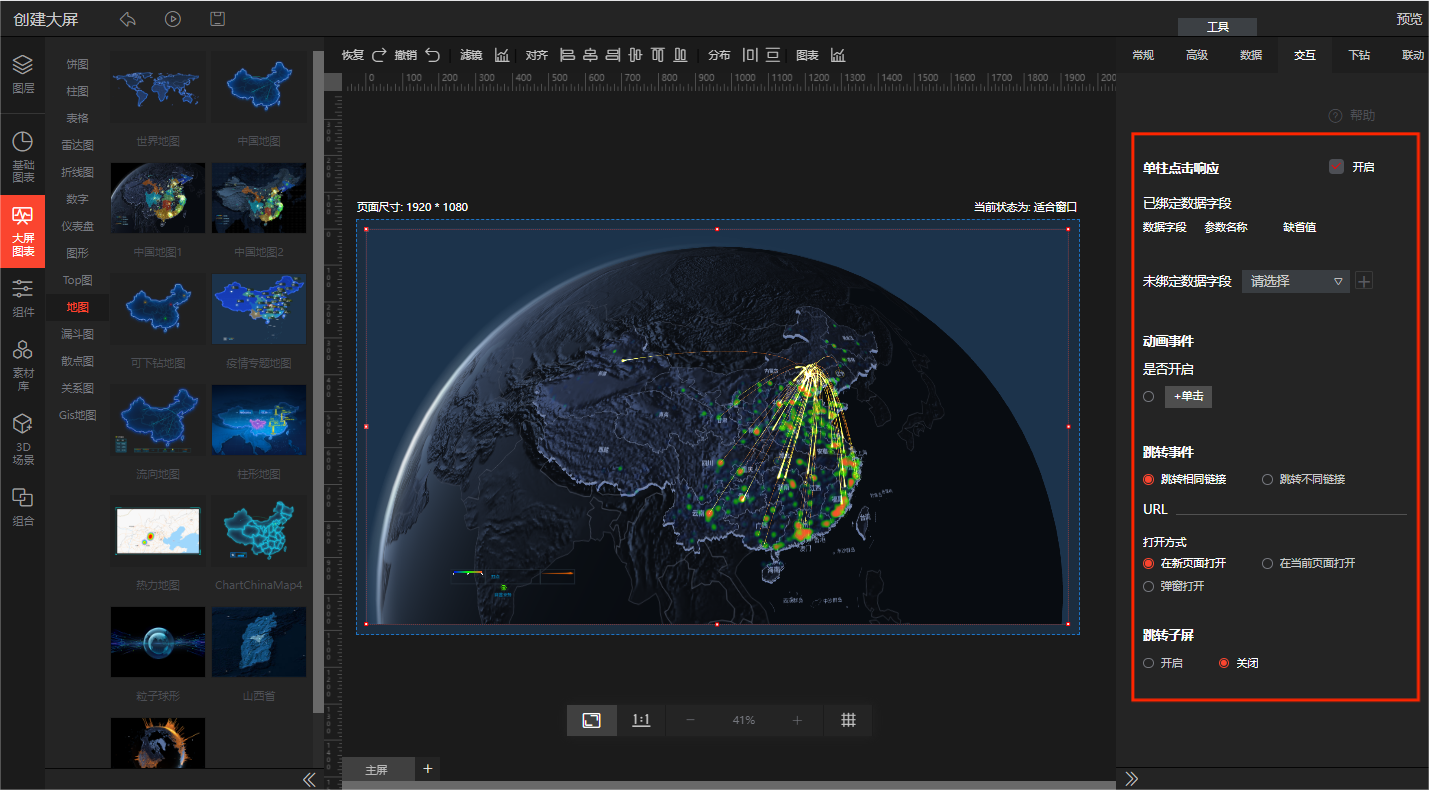This screenshot has height=790, width=1429.
Task: Switch to the 数据 properties tab
Action: [x=1251, y=55]
